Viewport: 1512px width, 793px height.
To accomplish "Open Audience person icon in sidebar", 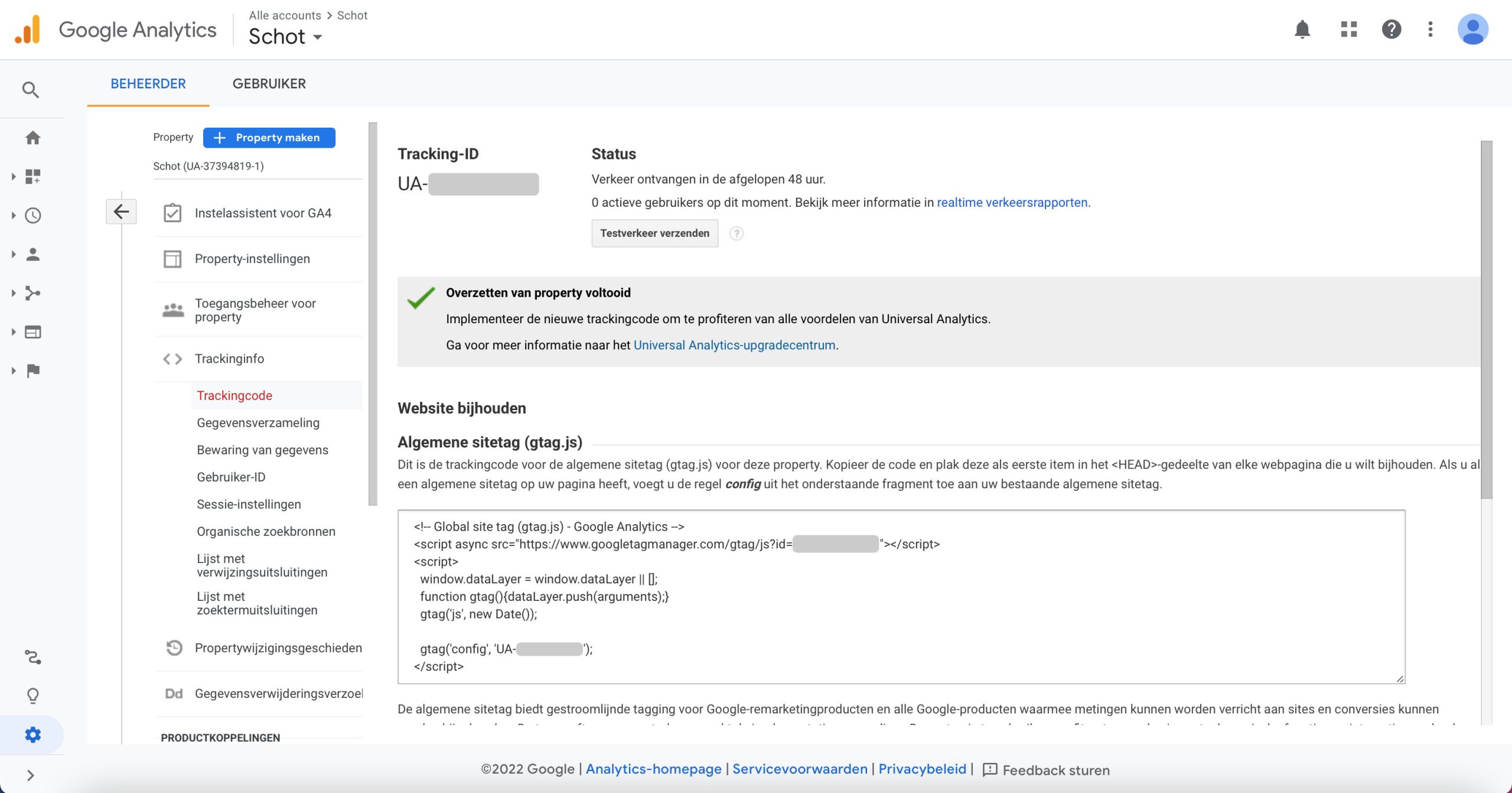I will (33, 254).
